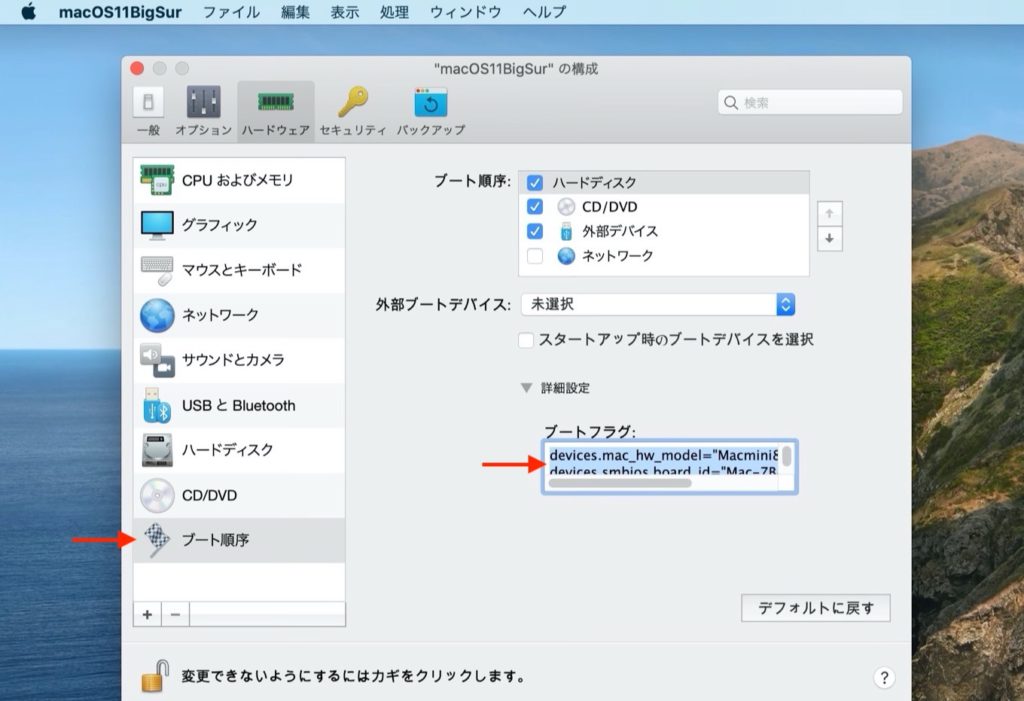
Task: Remove hardware device with minus button
Action: (x=175, y=615)
